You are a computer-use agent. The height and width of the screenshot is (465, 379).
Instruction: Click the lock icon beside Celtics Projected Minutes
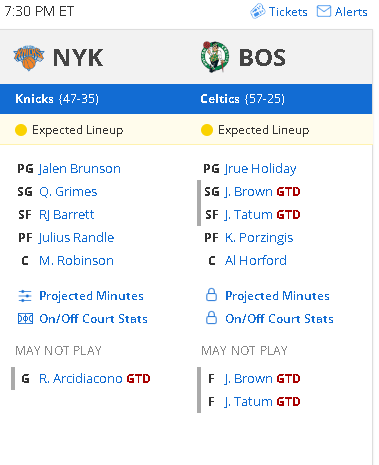tap(211, 295)
